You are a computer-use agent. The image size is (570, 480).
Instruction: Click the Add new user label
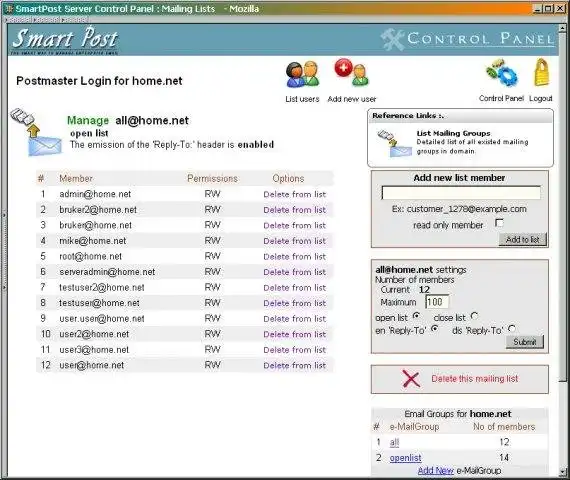coord(352,99)
